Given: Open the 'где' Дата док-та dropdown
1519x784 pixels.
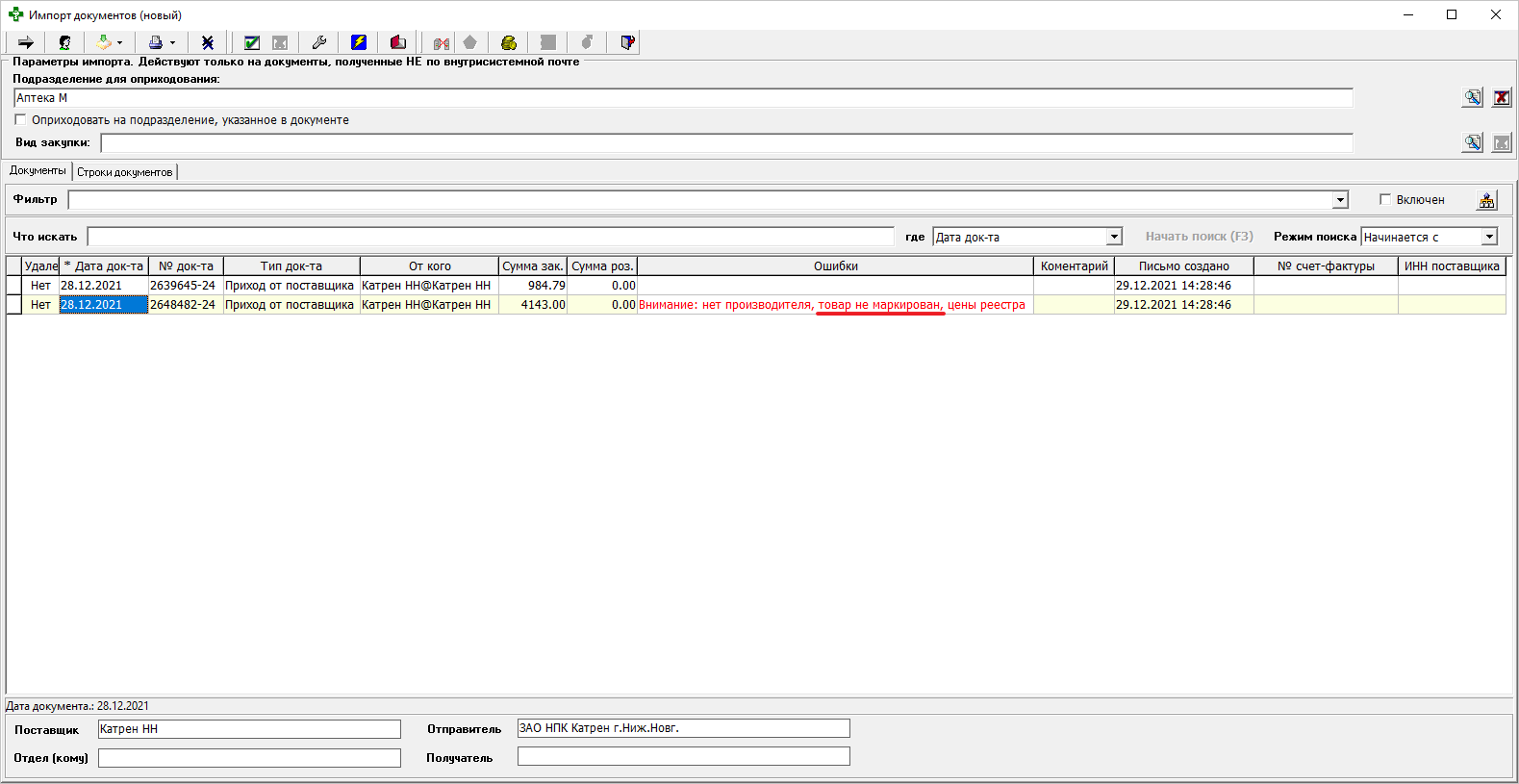Looking at the screenshot, I should [1114, 237].
